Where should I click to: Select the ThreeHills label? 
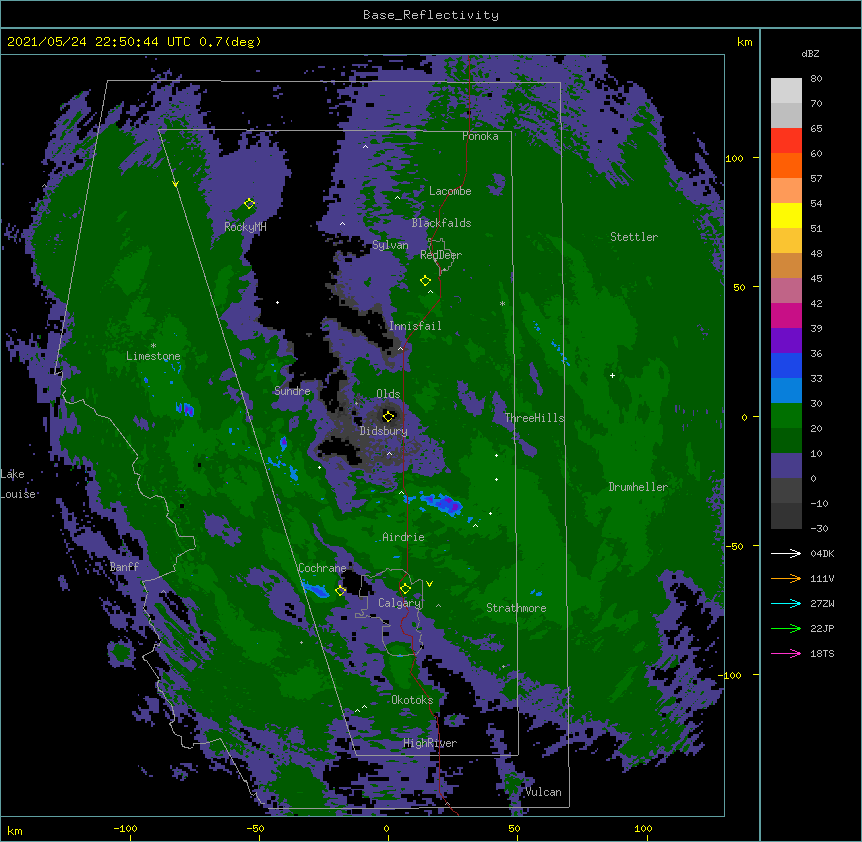pyautogui.click(x=534, y=418)
